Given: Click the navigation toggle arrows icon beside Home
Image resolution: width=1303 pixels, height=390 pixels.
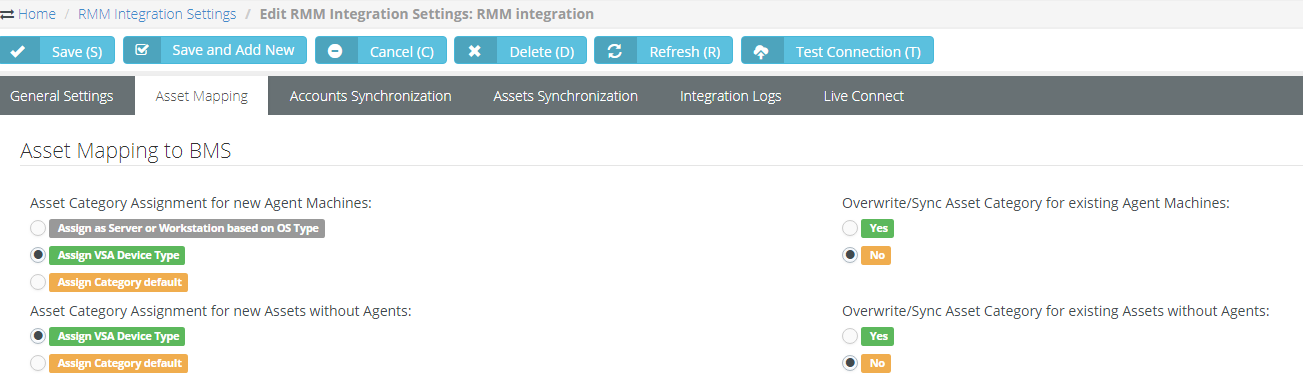Looking at the screenshot, I should (7, 14).
